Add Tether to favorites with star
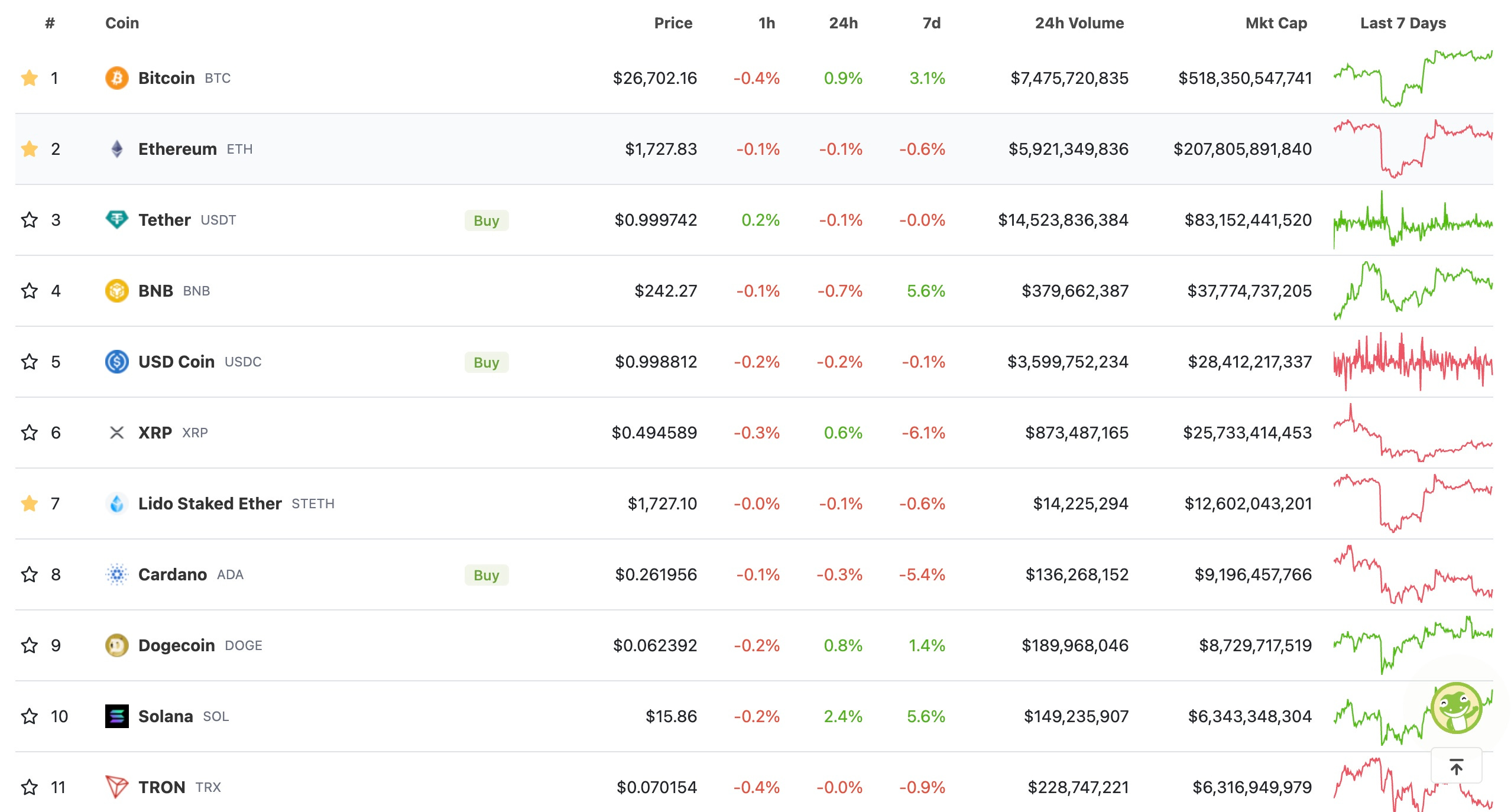This screenshot has height=812, width=1511. click(29, 220)
